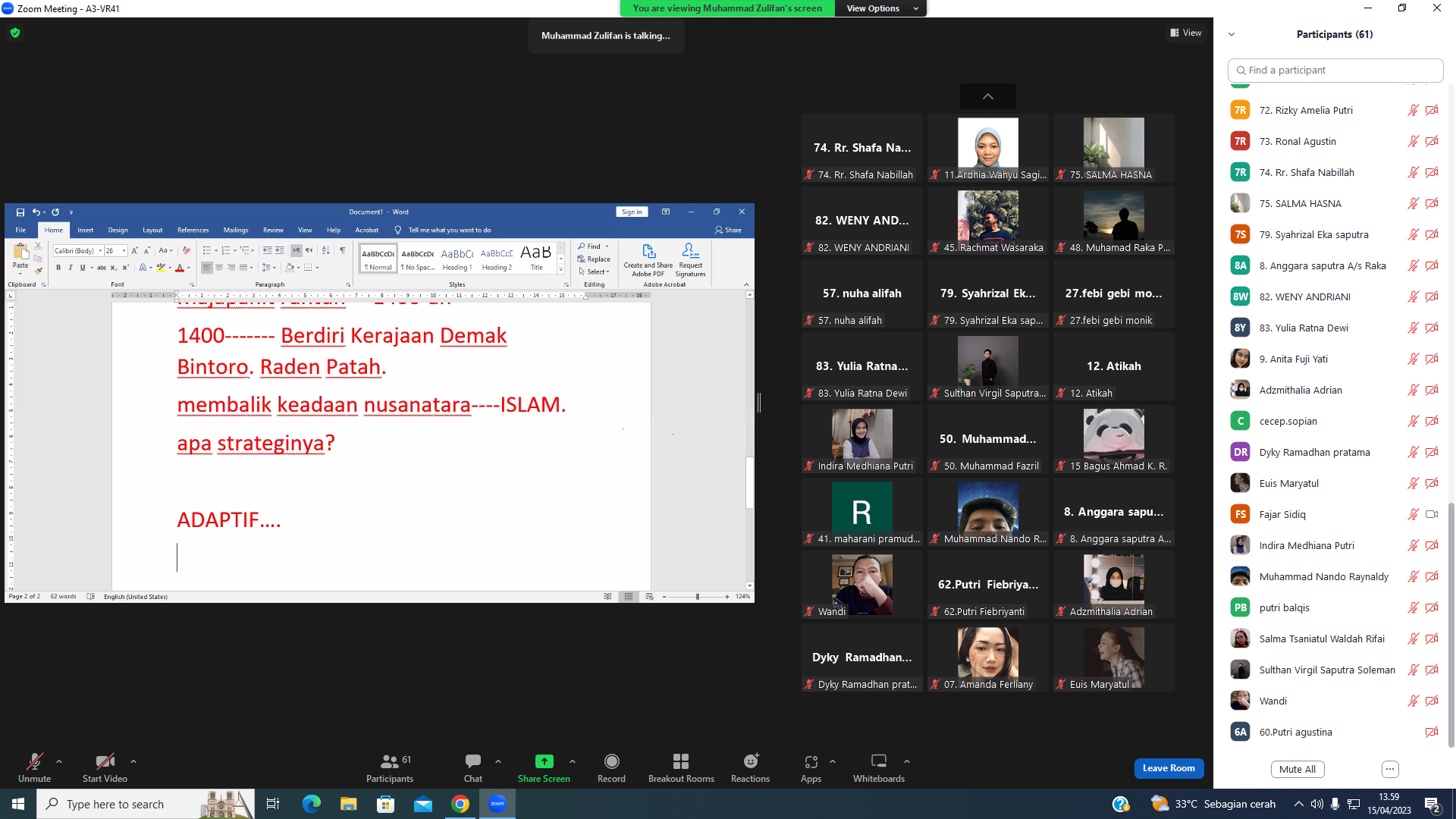Toggle mute for Fajar Sidiq in participants list
This screenshot has width=1456, height=819.
[1413, 514]
